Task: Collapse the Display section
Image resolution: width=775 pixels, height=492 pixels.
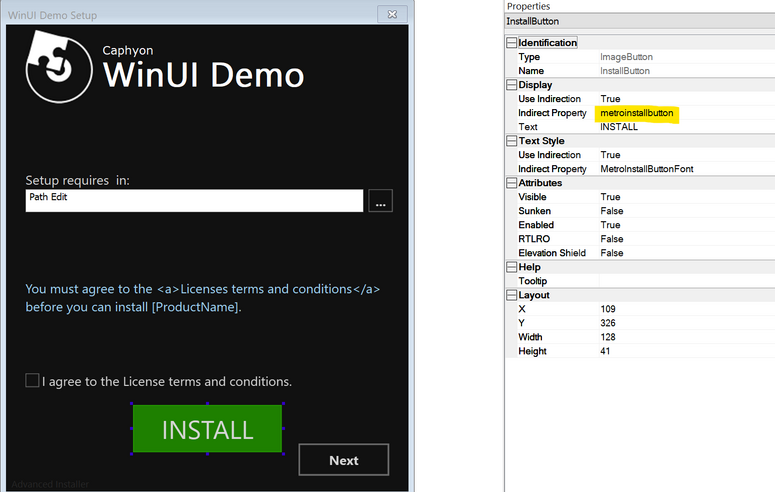Action: pyautogui.click(x=512, y=85)
